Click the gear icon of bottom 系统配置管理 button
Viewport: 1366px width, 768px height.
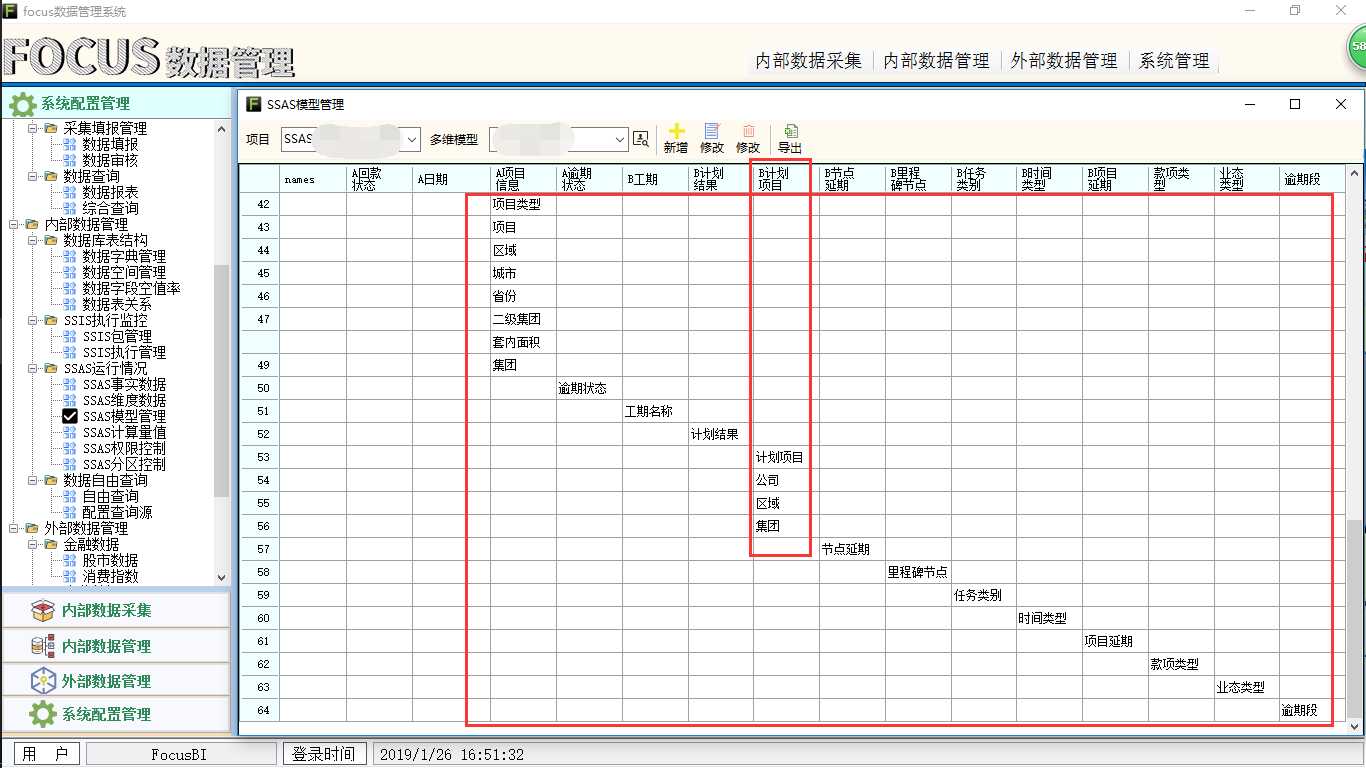43,714
